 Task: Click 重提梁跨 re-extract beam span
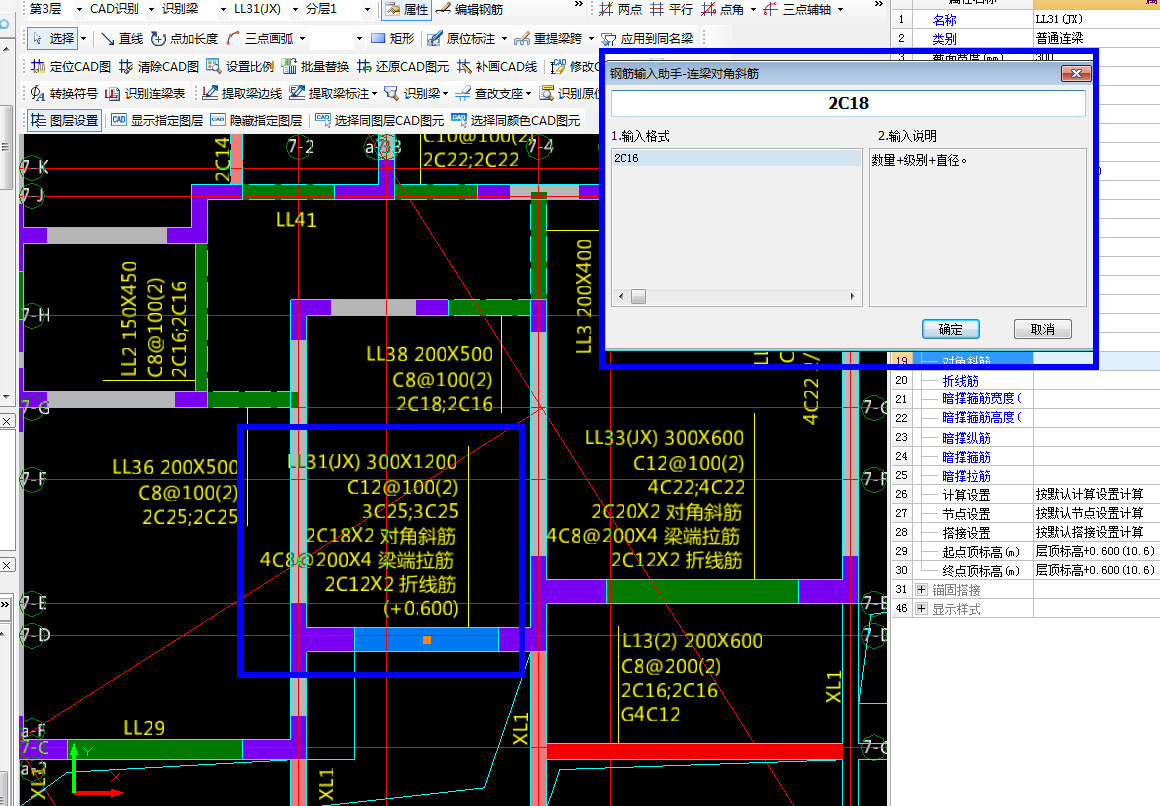548,38
